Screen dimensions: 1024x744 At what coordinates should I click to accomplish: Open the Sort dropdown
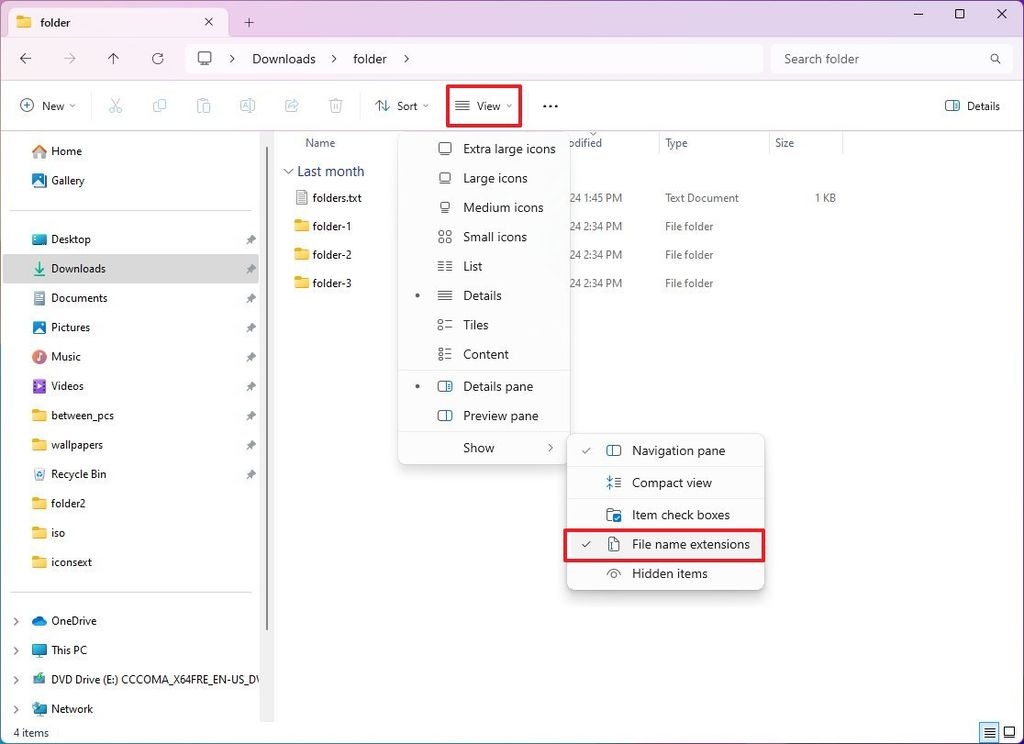pyautogui.click(x=404, y=105)
